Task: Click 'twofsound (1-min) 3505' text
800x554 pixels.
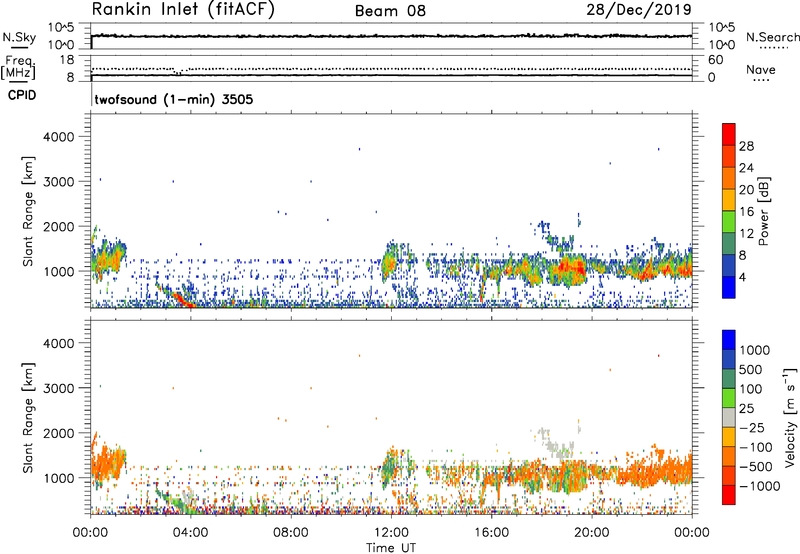Action: (x=174, y=99)
